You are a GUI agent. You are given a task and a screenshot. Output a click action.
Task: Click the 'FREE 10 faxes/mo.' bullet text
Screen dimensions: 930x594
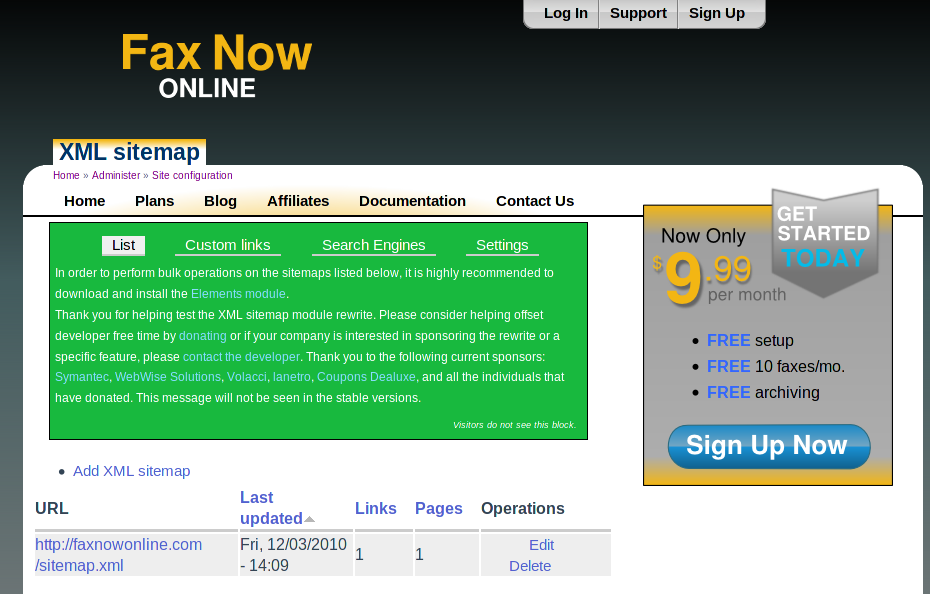(776, 367)
